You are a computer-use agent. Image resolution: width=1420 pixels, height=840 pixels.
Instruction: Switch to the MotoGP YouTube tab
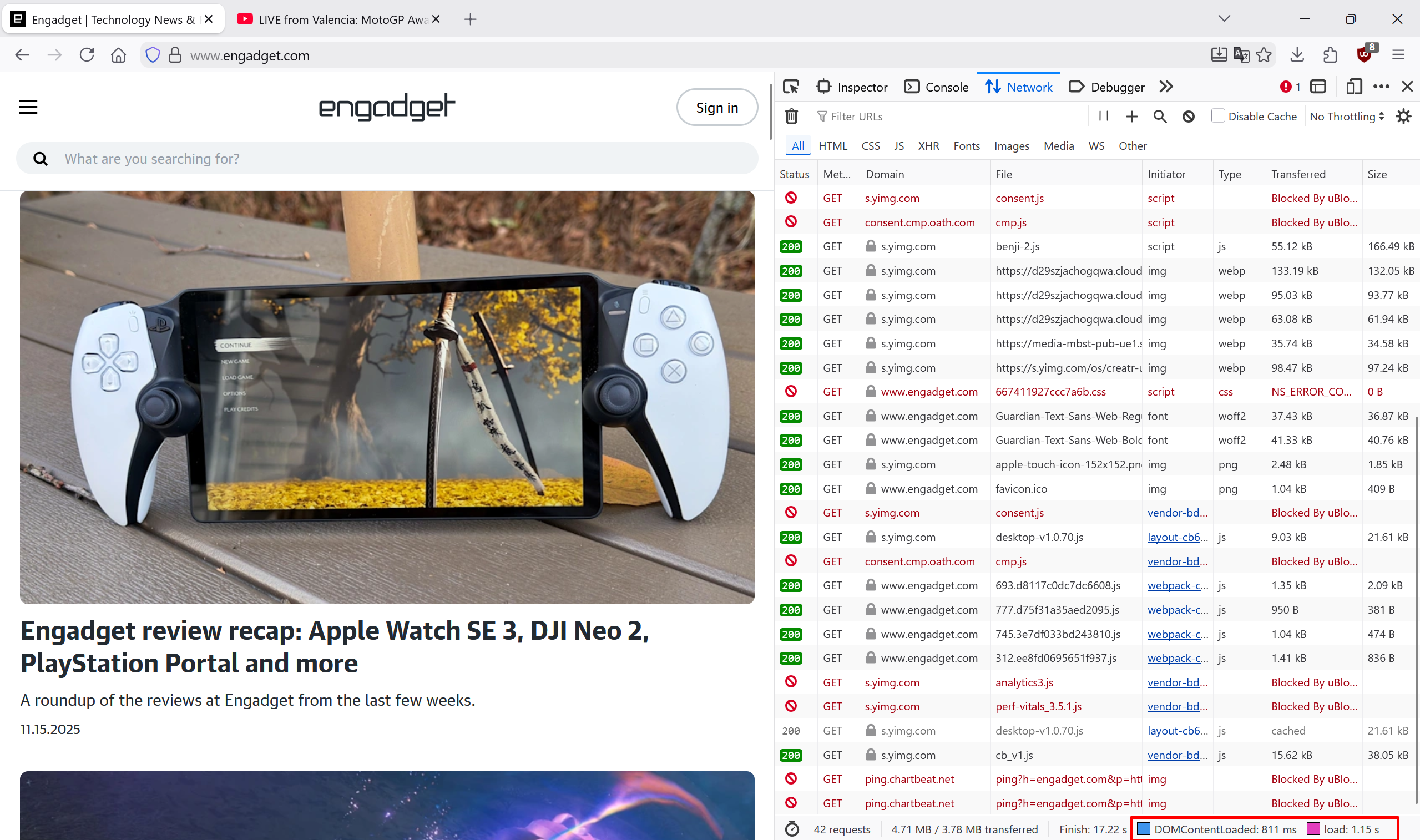tap(338, 19)
